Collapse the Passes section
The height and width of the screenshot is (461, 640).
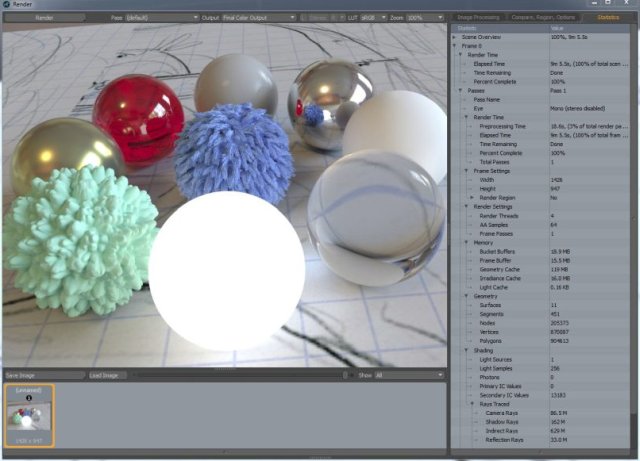click(x=460, y=91)
